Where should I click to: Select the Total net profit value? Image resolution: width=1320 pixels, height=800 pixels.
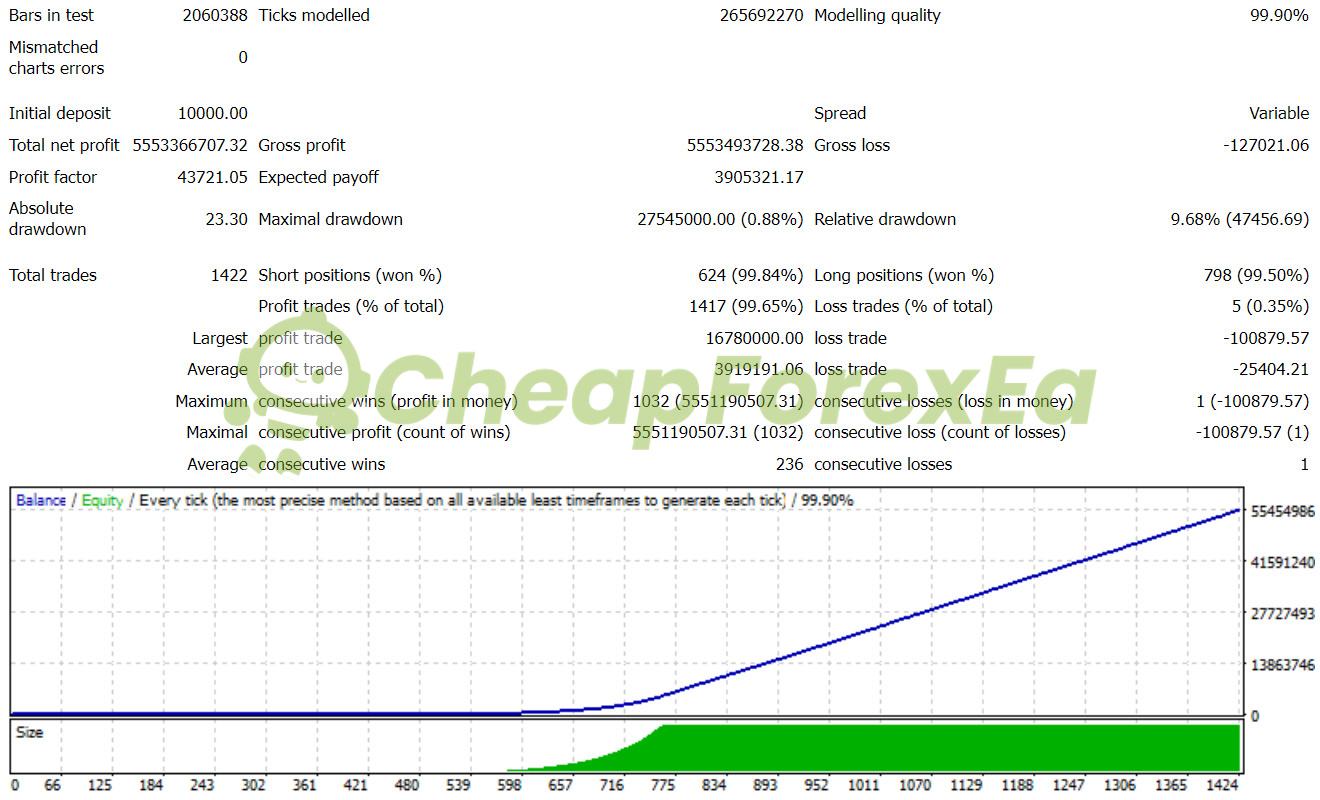[190, 145]
